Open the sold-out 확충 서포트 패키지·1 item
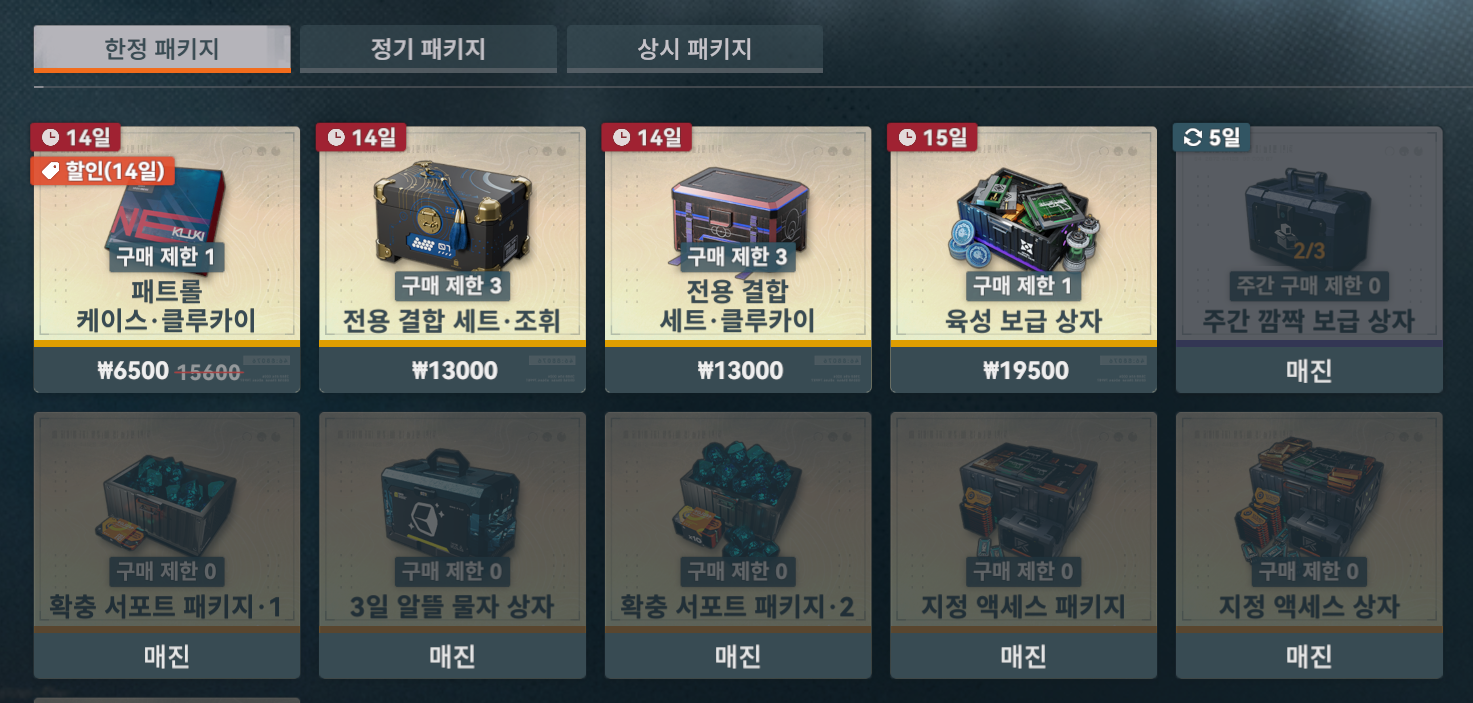1473x703 pixels. click(x=167, y=545)
